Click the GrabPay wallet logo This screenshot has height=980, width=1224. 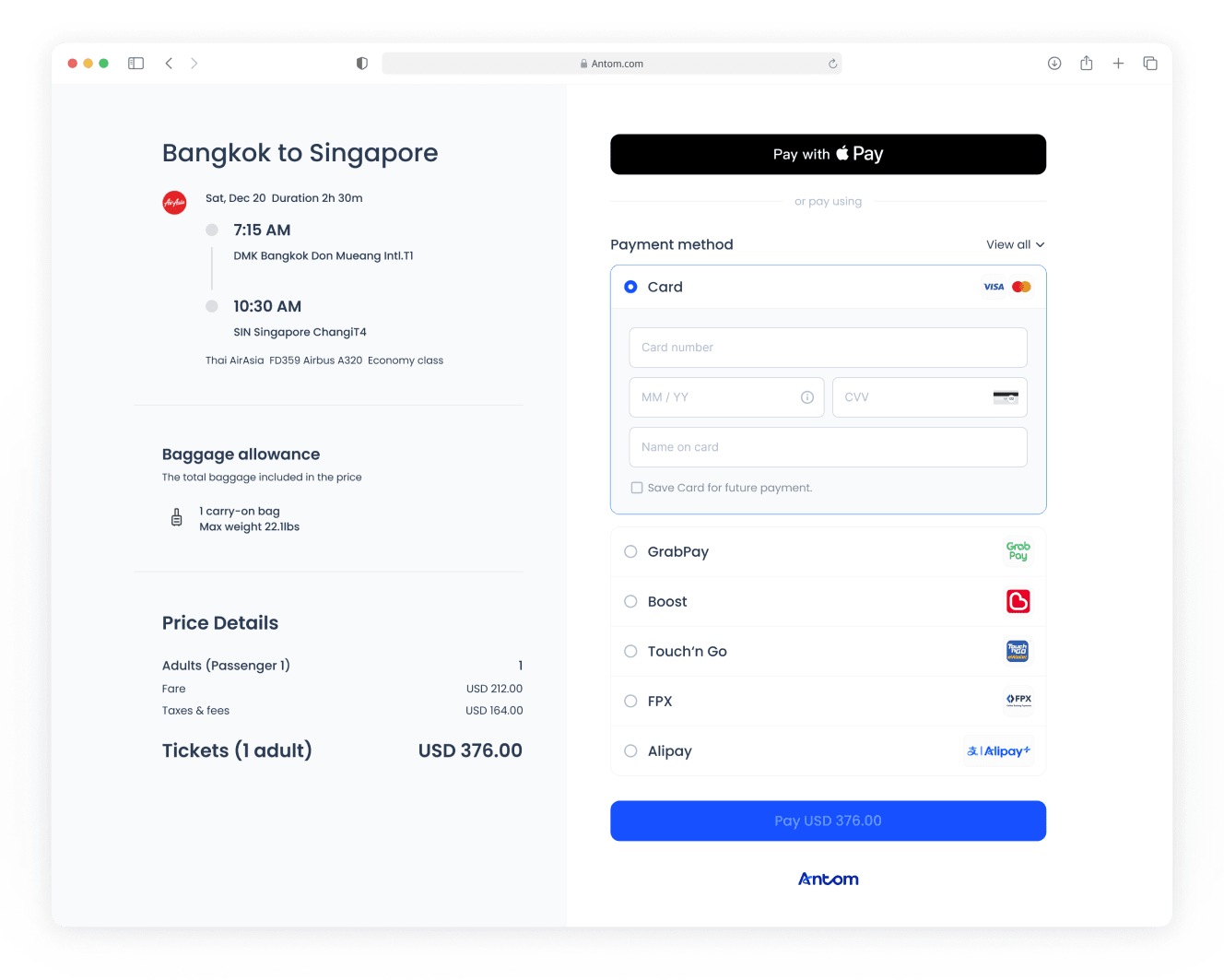click(x=1018, y=551)
